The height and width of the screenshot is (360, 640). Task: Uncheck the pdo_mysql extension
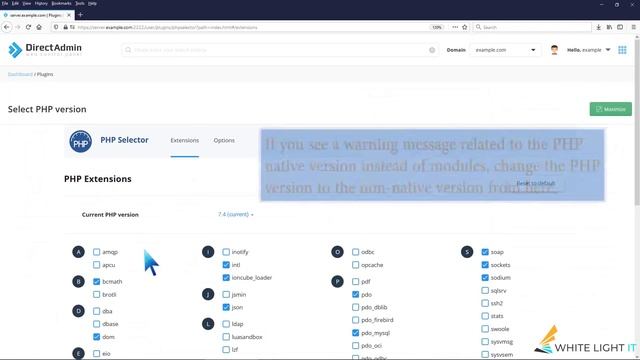pos(356,333)
